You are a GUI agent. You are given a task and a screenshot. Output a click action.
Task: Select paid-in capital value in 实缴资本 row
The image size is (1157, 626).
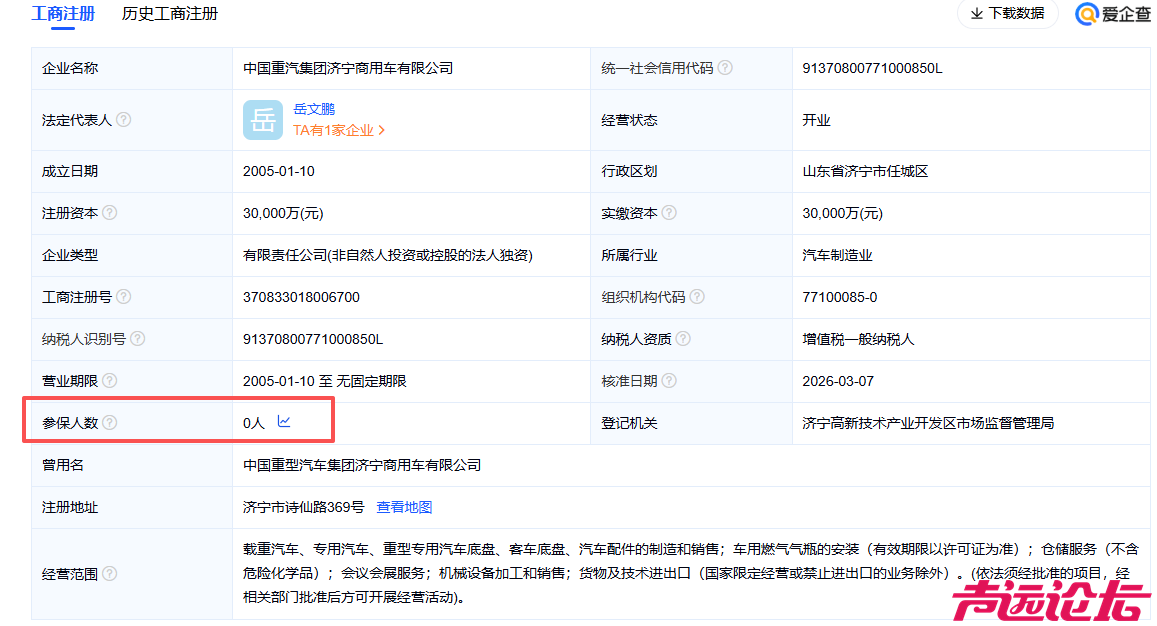(843, 213)
